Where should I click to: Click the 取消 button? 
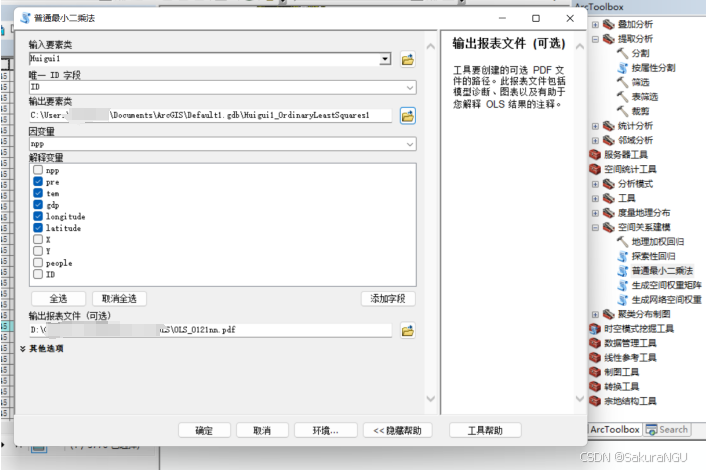(262, 430)
